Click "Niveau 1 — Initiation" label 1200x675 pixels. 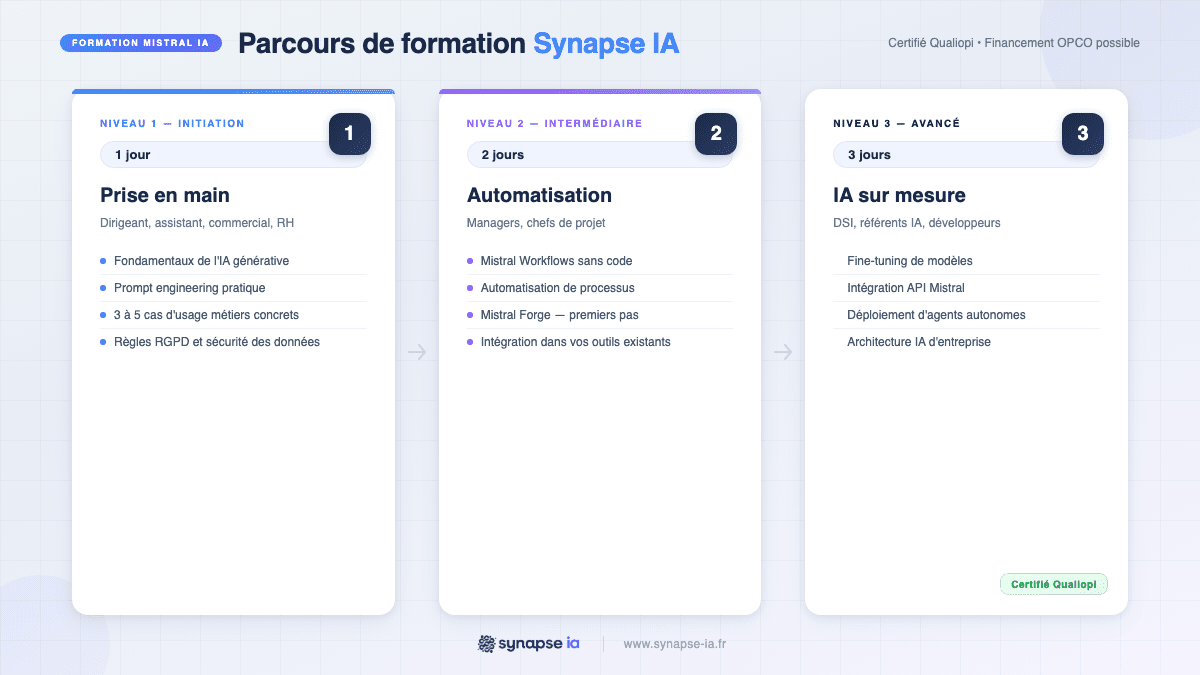[172, 124]
